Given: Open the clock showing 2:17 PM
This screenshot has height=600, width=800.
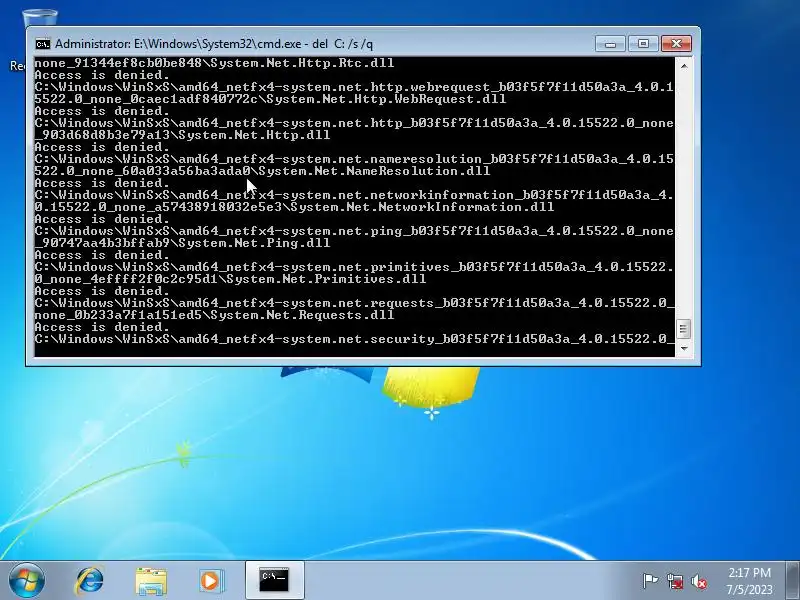Looking at the screenshot, I should point(749,572).
